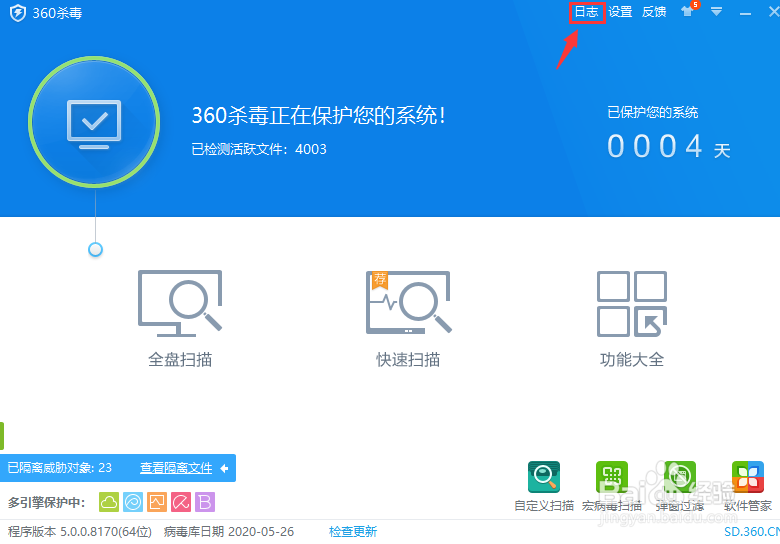Expand the title bar dropdown menu arrow
The width and height of the screenshot is (780, 544).
point(716,11)
